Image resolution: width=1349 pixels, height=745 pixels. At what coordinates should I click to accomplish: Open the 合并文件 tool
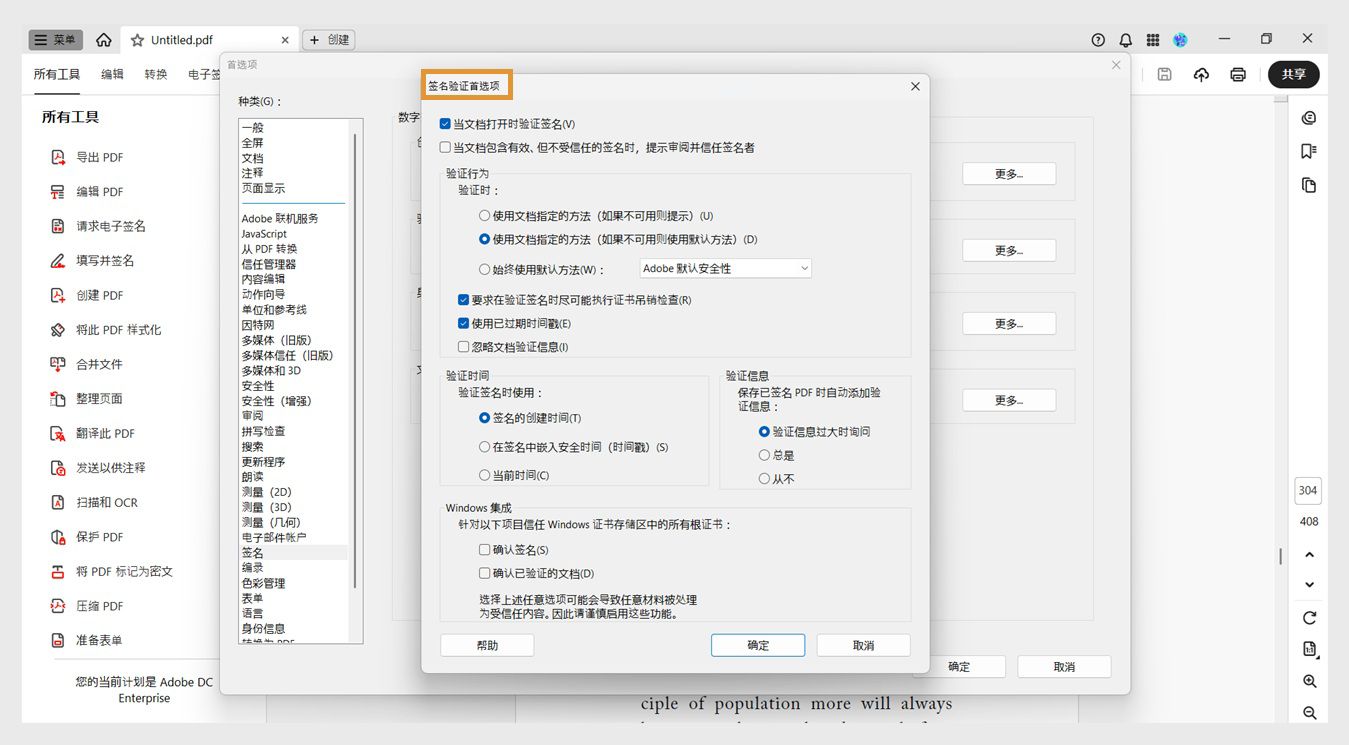(x=90, y=364)
